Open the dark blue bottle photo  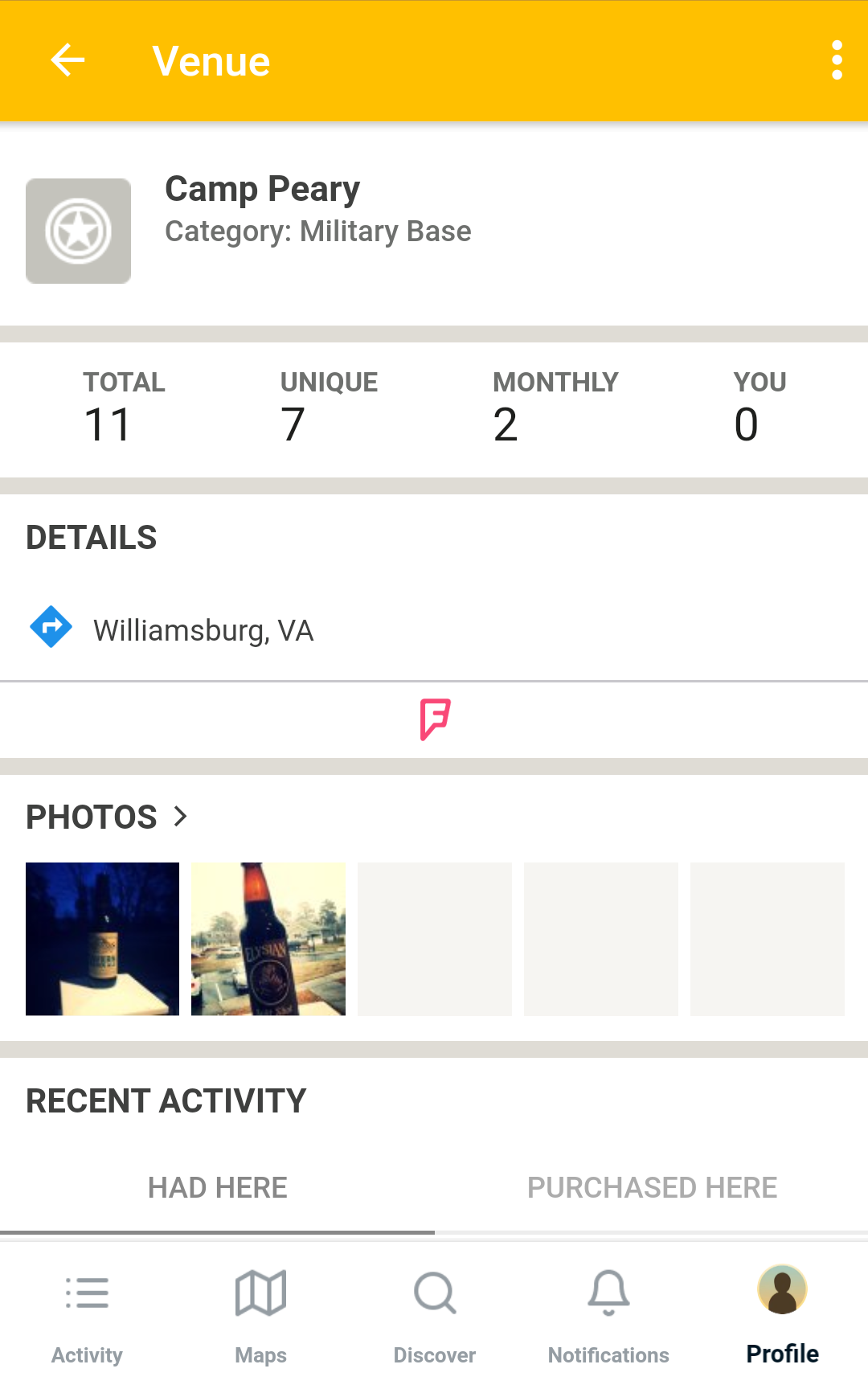click(x=102, y=939)
